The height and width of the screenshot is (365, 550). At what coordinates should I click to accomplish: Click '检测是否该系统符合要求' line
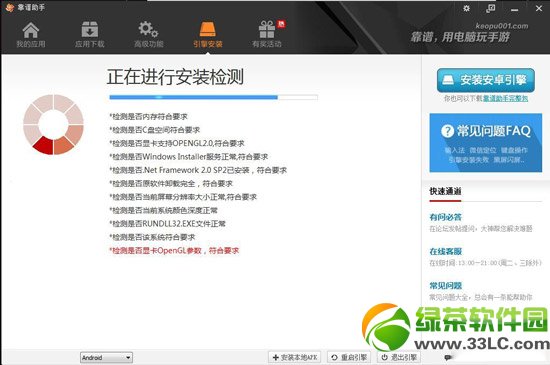point(152,237)
